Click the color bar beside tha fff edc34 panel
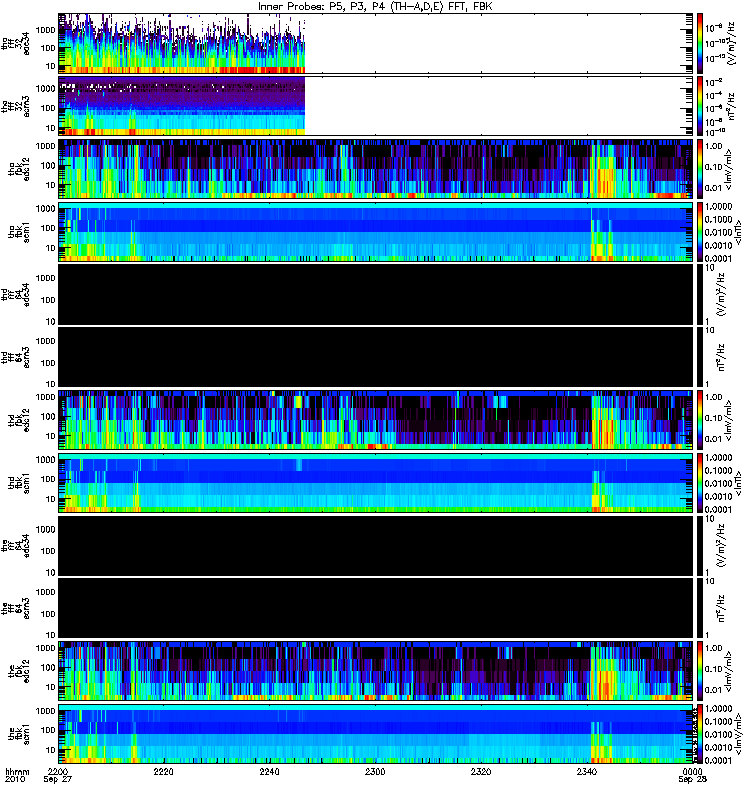 click(700, 43)
